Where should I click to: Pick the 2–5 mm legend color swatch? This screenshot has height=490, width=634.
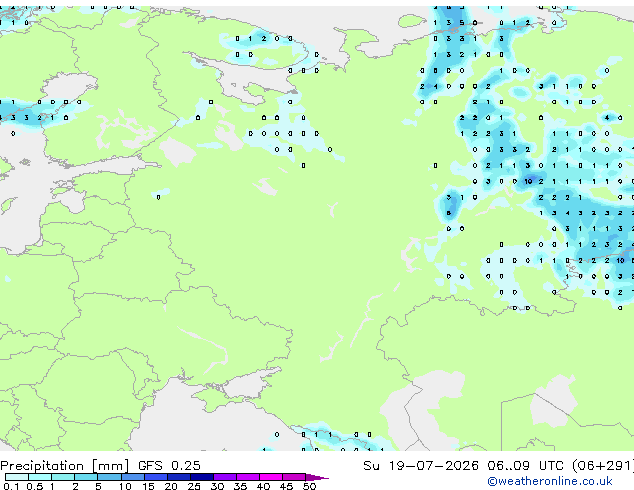pyautogui.click(x=86, y=477)
